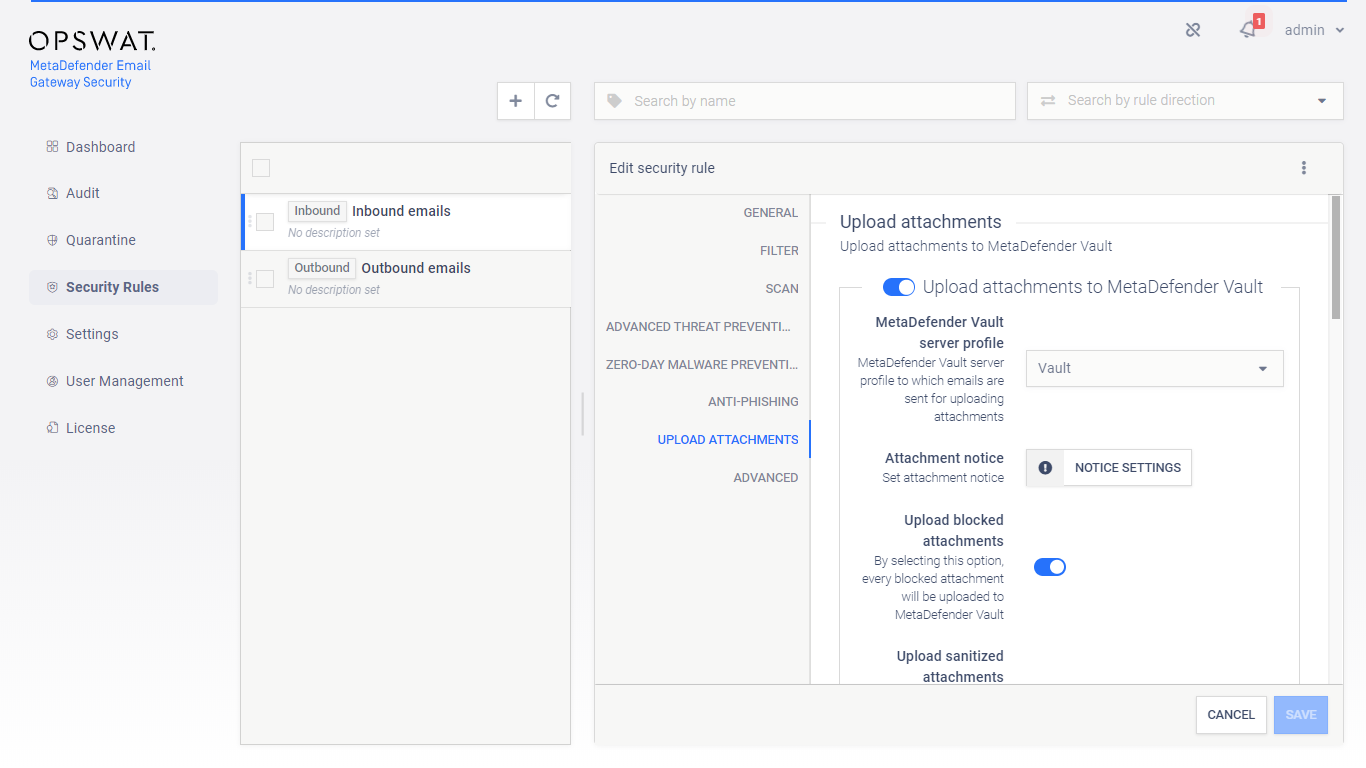Click the rule settings vertical scrollbar

click(1335, 257)
